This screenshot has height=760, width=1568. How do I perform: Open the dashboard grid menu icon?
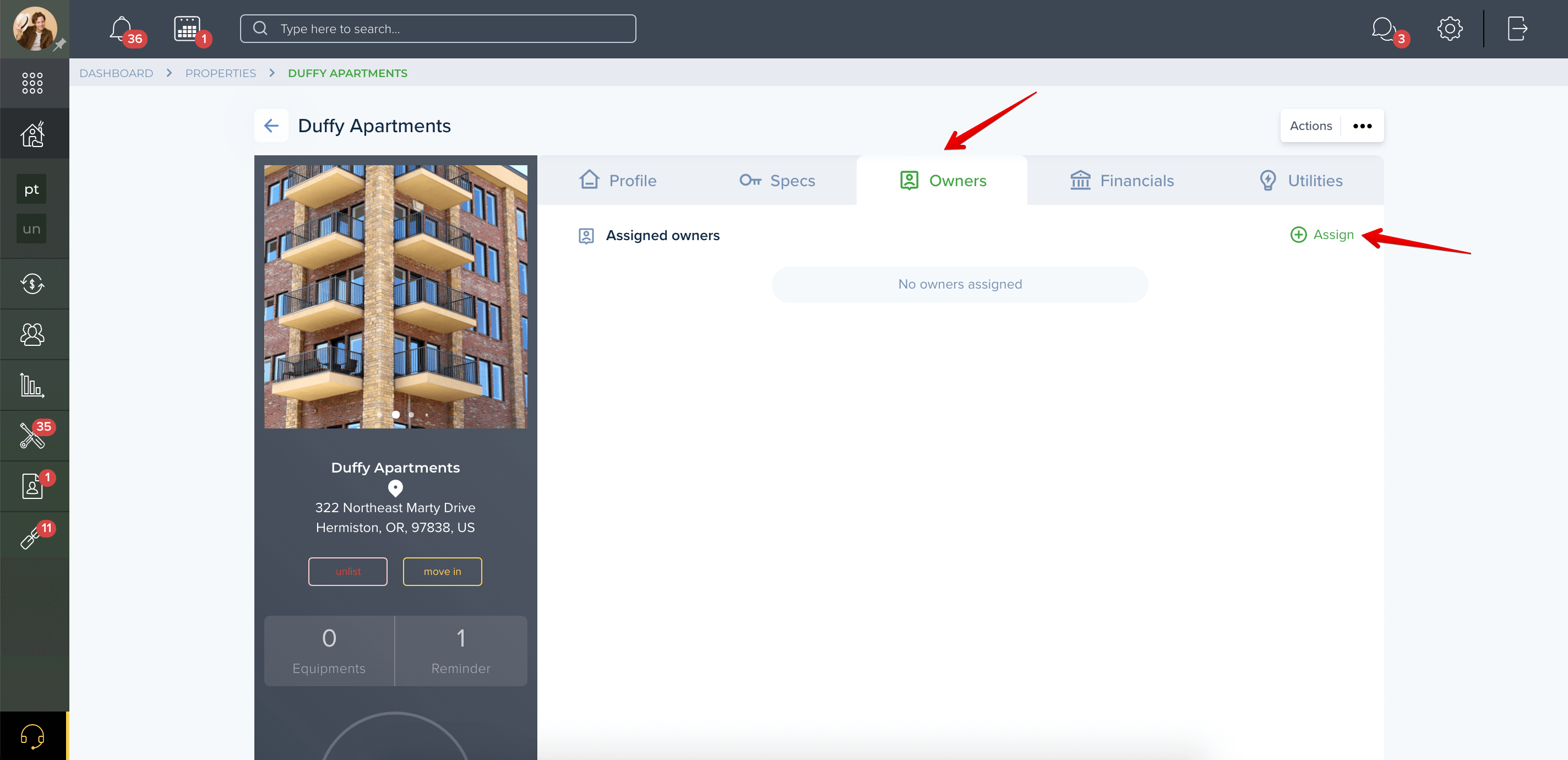tap(32, 83)
